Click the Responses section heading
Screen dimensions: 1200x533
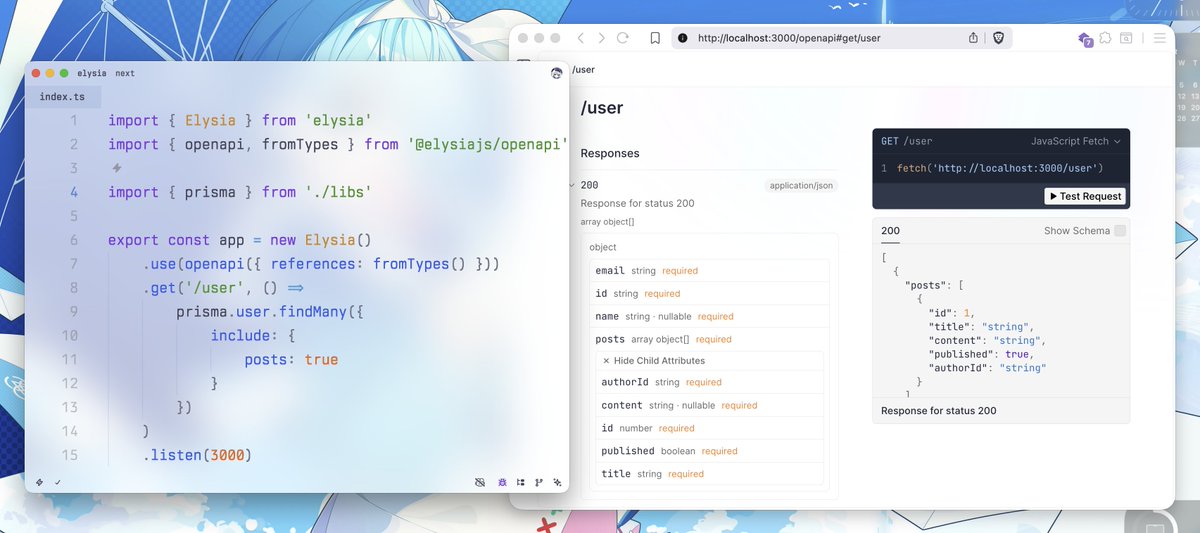click(x=610, y=153)
